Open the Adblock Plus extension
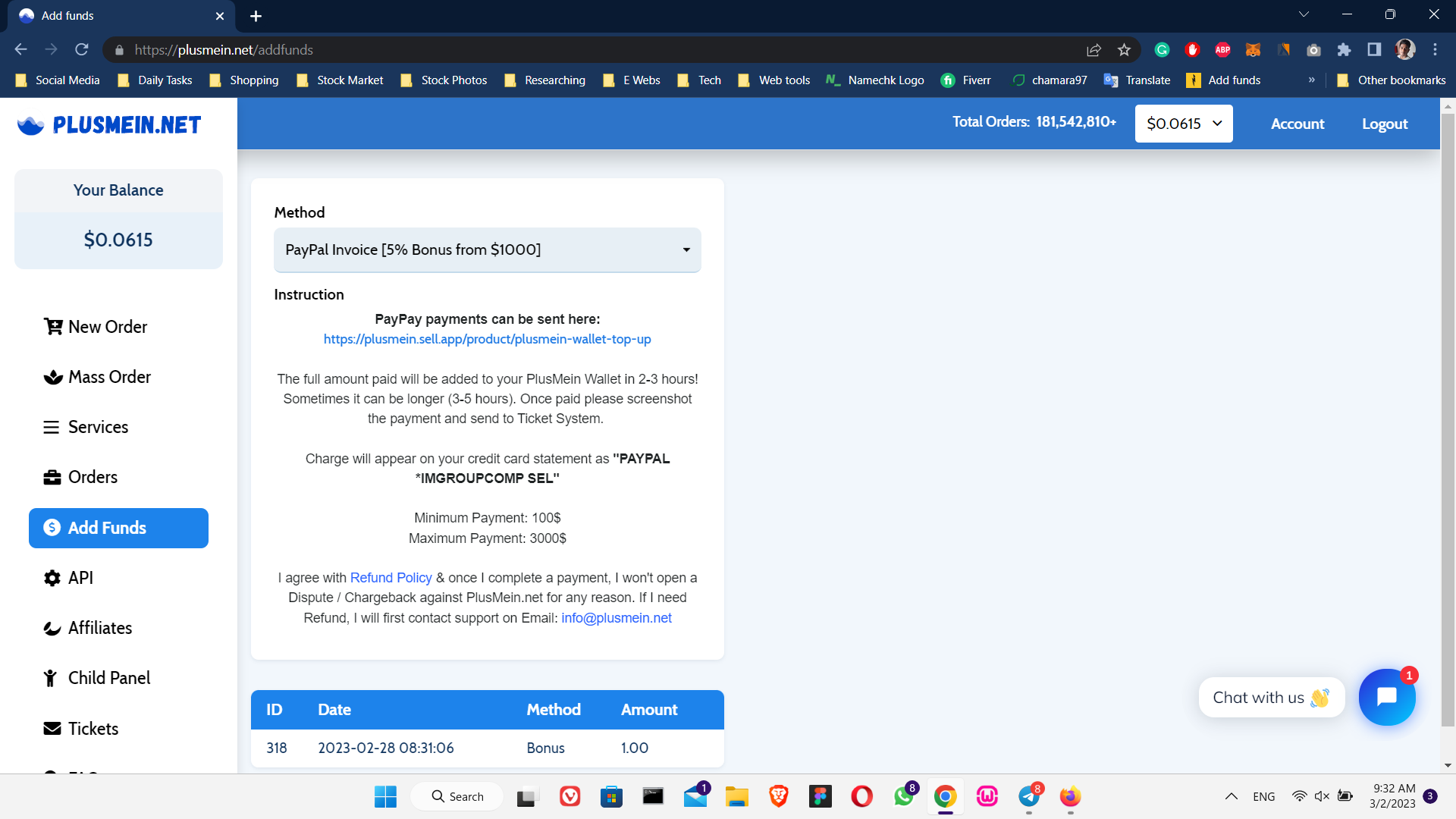The height and width of the screenshot is (819, 1456). point(1222,50)
